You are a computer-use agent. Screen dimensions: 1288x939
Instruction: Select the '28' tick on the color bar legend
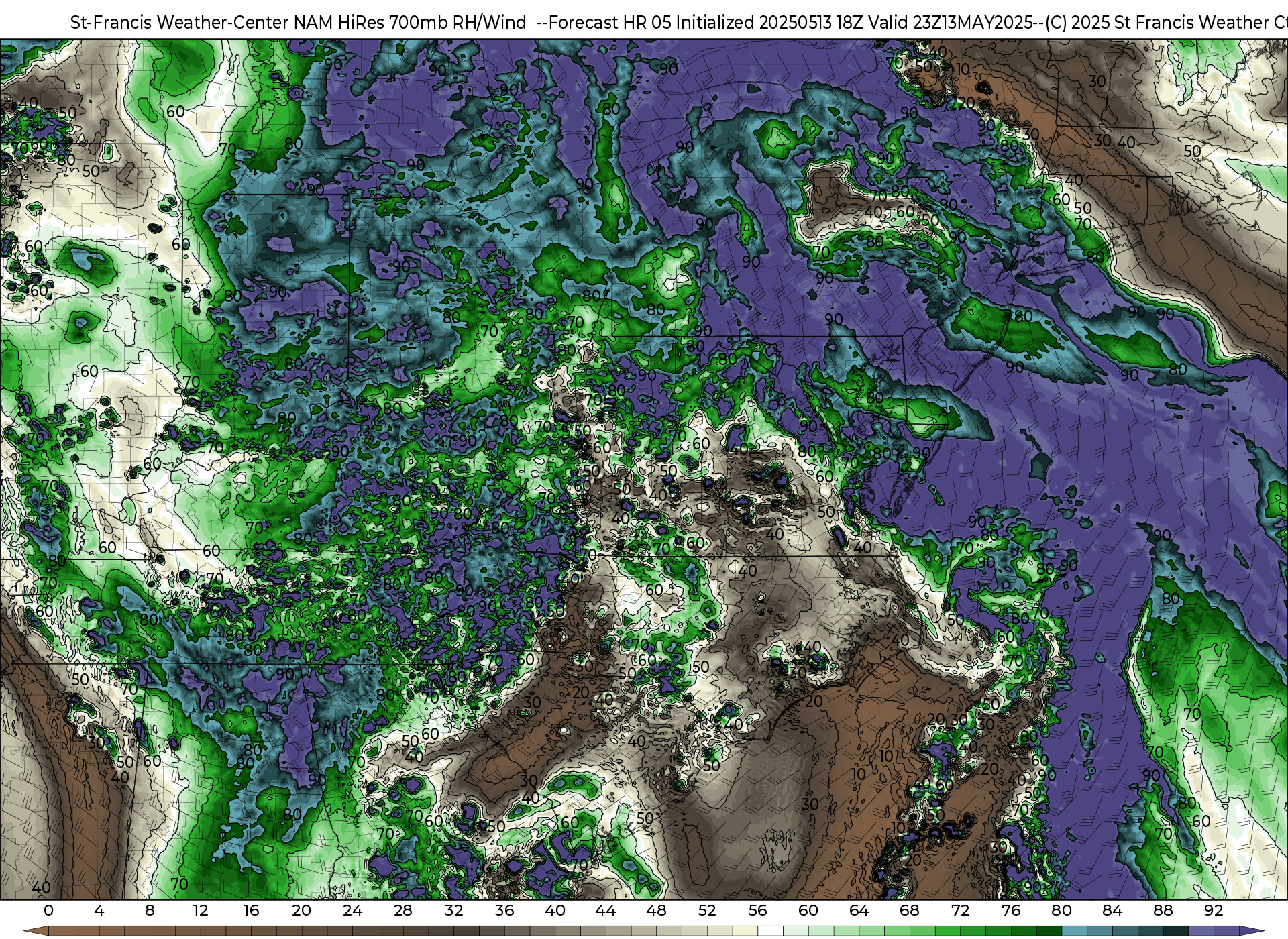403,910
